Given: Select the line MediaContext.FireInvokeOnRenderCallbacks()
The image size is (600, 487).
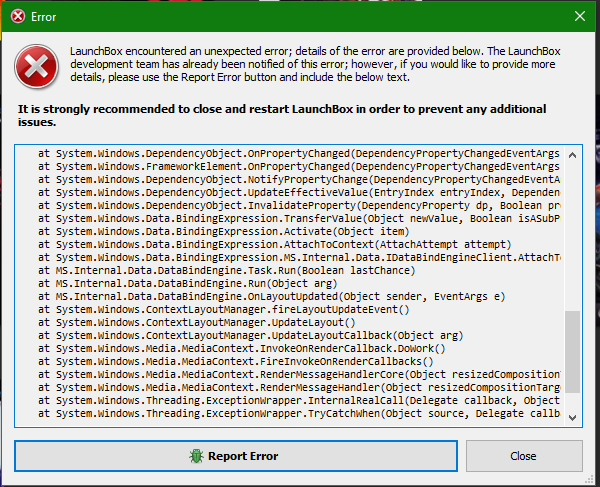Looking at the screenshot, I should (x=236, y=362).
